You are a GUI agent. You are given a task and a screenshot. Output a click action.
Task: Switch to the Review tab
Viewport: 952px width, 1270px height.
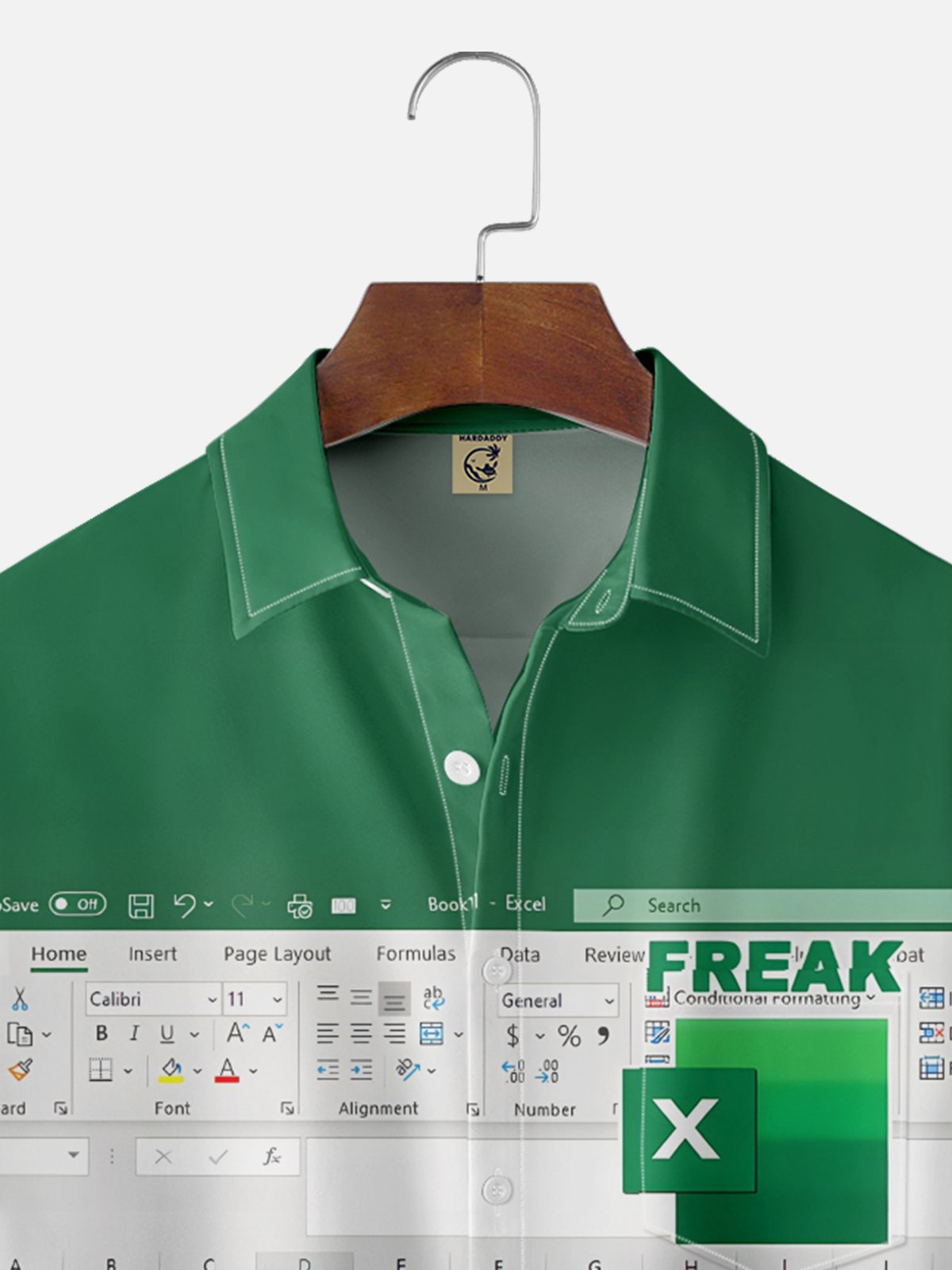[x=614, y=955]
